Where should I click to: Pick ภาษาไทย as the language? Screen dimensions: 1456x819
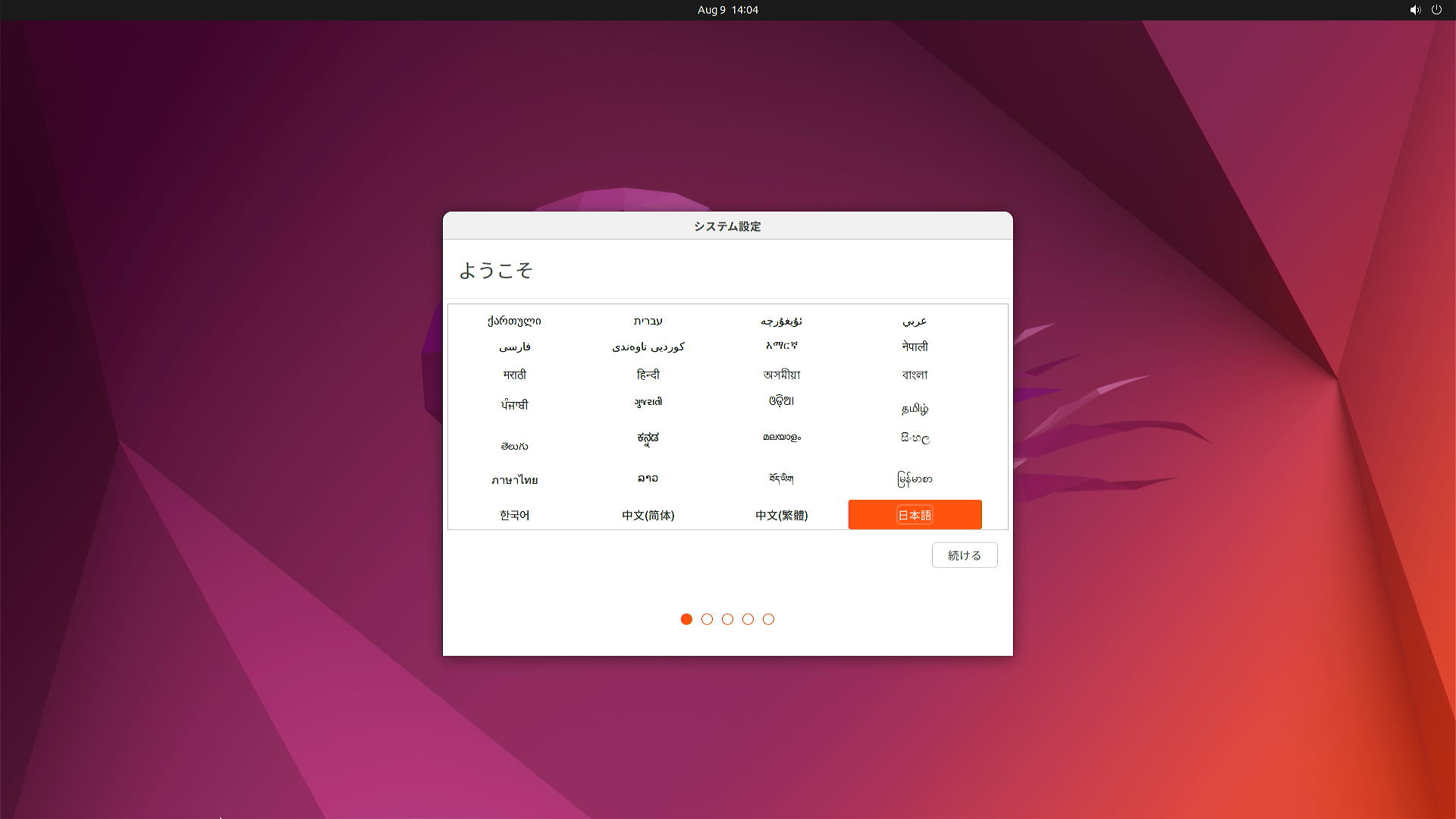[x=514, y=479]
